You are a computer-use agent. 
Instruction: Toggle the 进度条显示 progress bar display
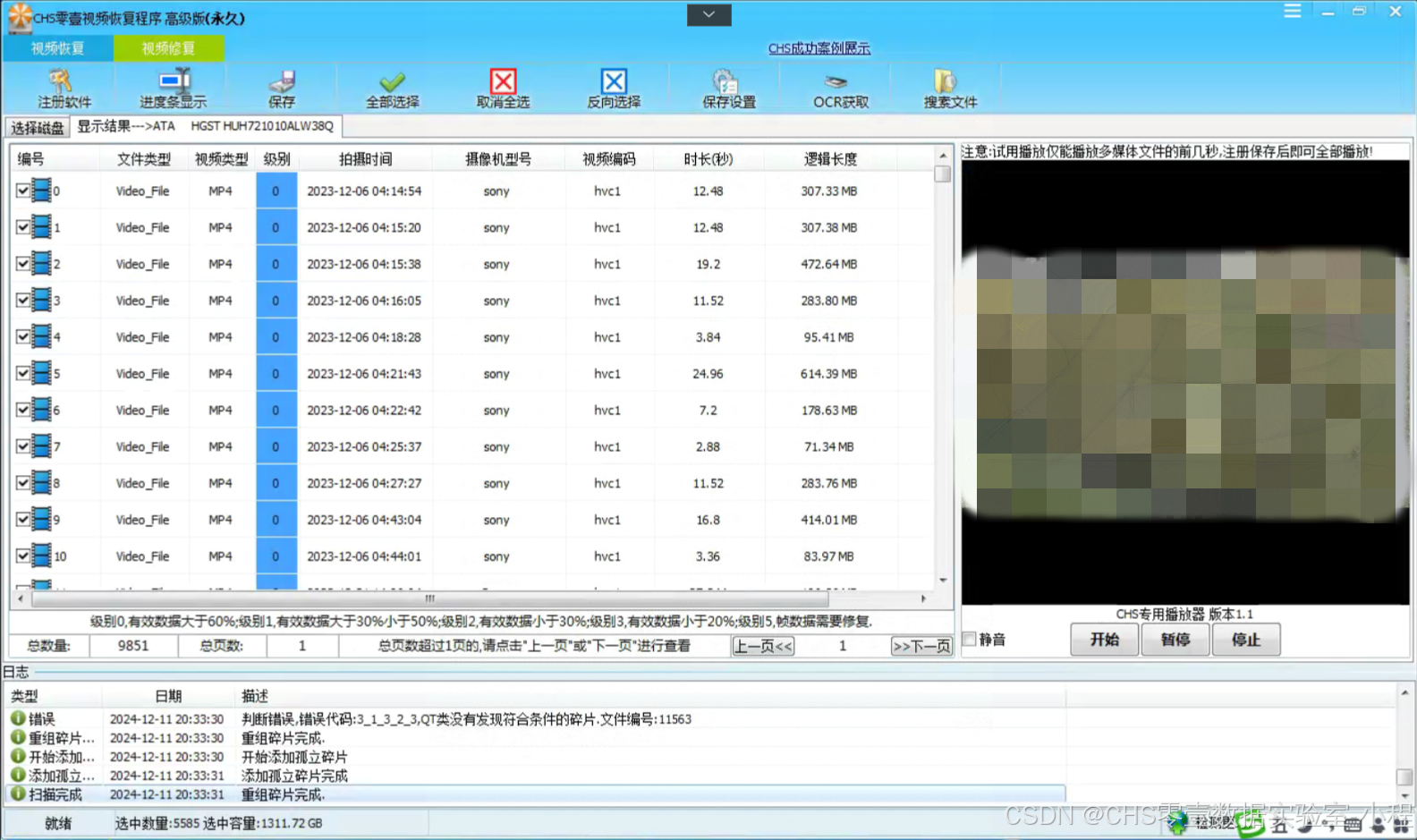173,89
